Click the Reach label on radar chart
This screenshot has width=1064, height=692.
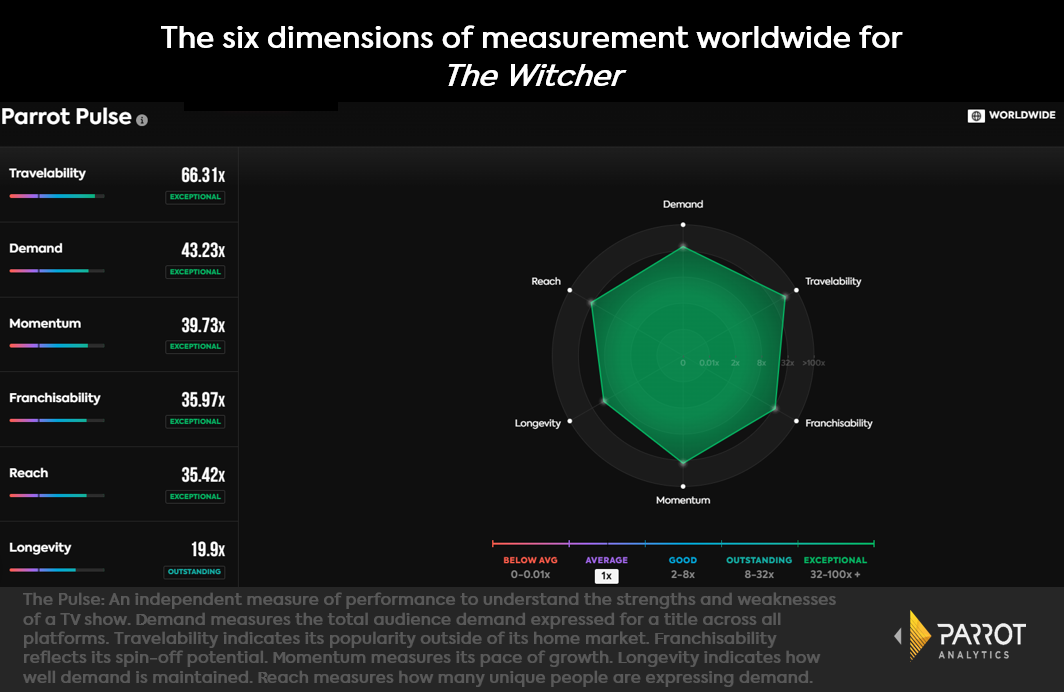tap(546, 282)
